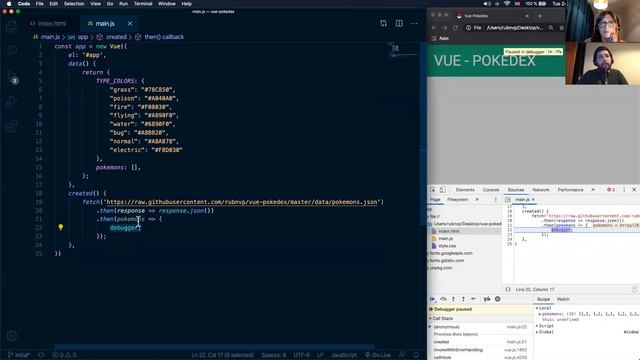Open DevTools customize three-dots menu

pos(624,190)
